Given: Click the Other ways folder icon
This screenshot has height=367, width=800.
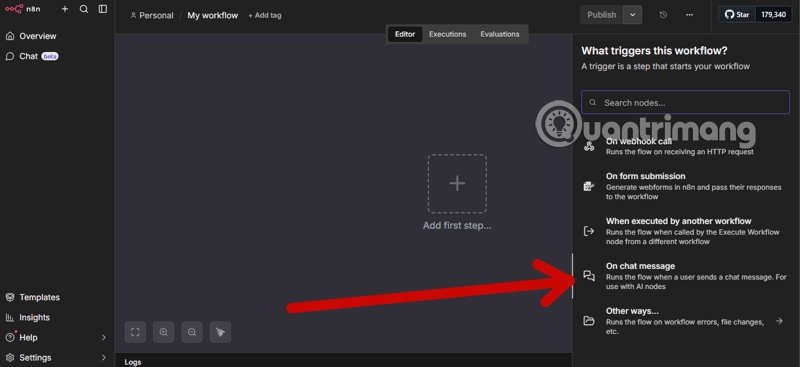Looking at the screenshot, I should (x=589, y=321).
